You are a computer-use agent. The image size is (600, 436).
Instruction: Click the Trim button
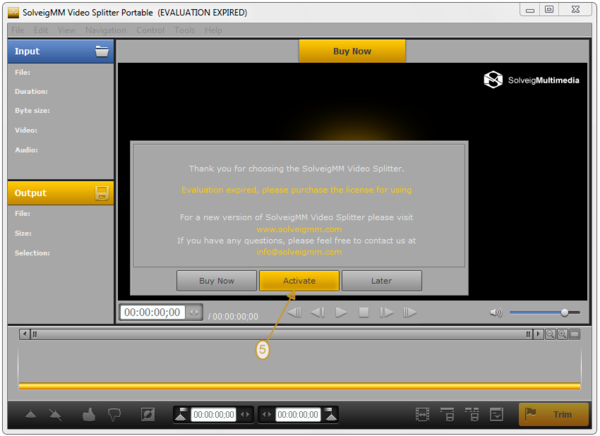[554, 415]
